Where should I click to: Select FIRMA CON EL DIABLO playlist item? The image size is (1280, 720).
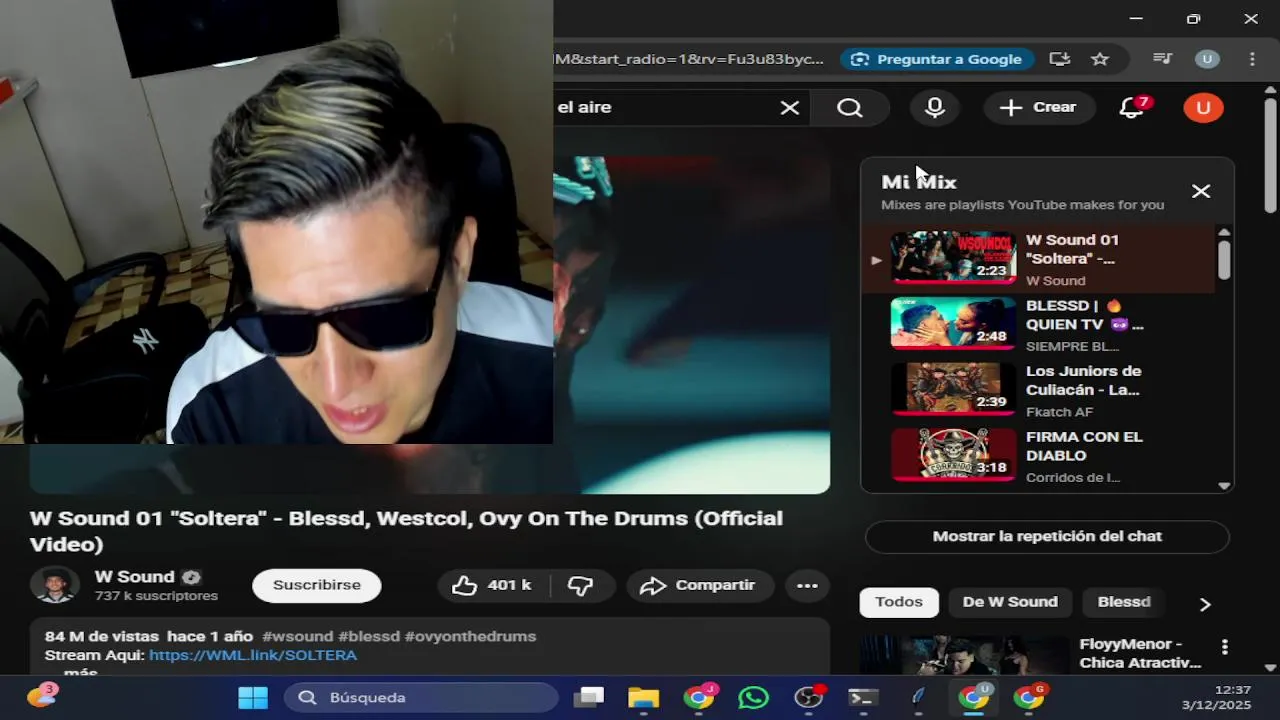pyautogui.click(x=1038, y=456)
